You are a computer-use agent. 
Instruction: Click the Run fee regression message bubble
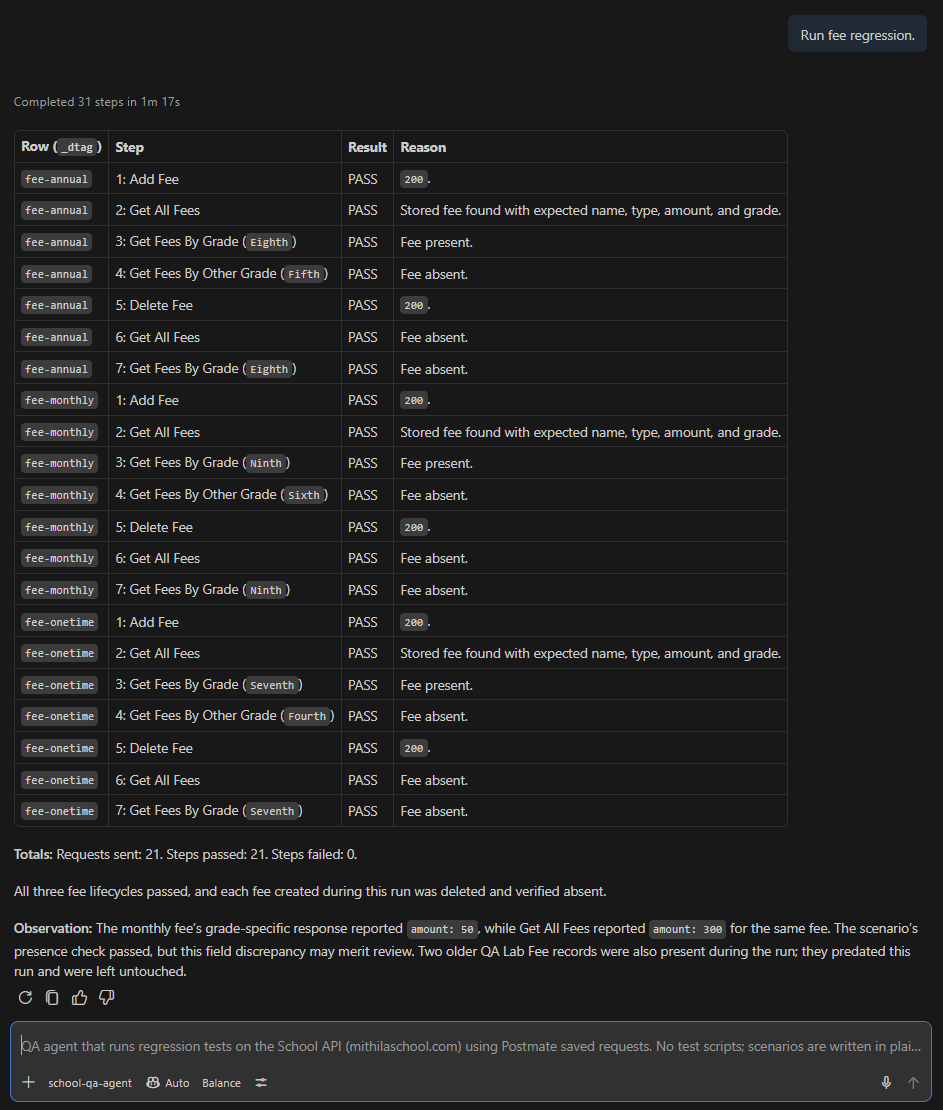click(x=857, y=35)
